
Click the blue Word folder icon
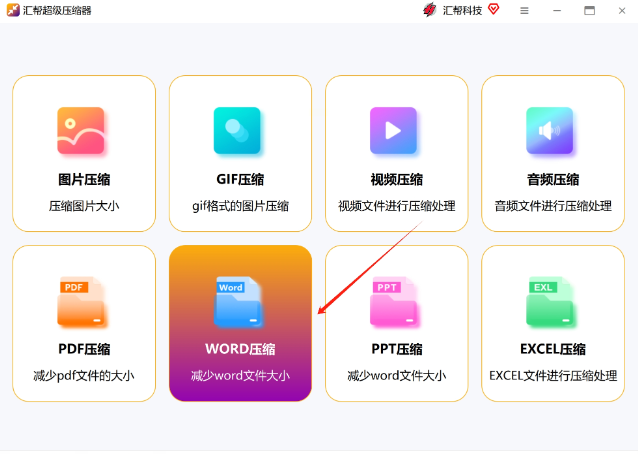coord(238,301)
